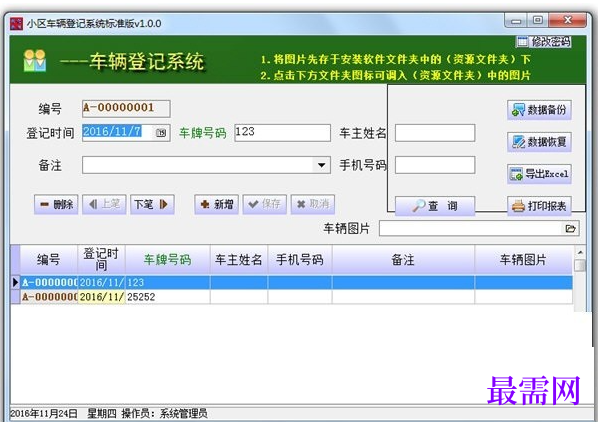
Task: Click the date cell in row 25252
Action: 101,297
